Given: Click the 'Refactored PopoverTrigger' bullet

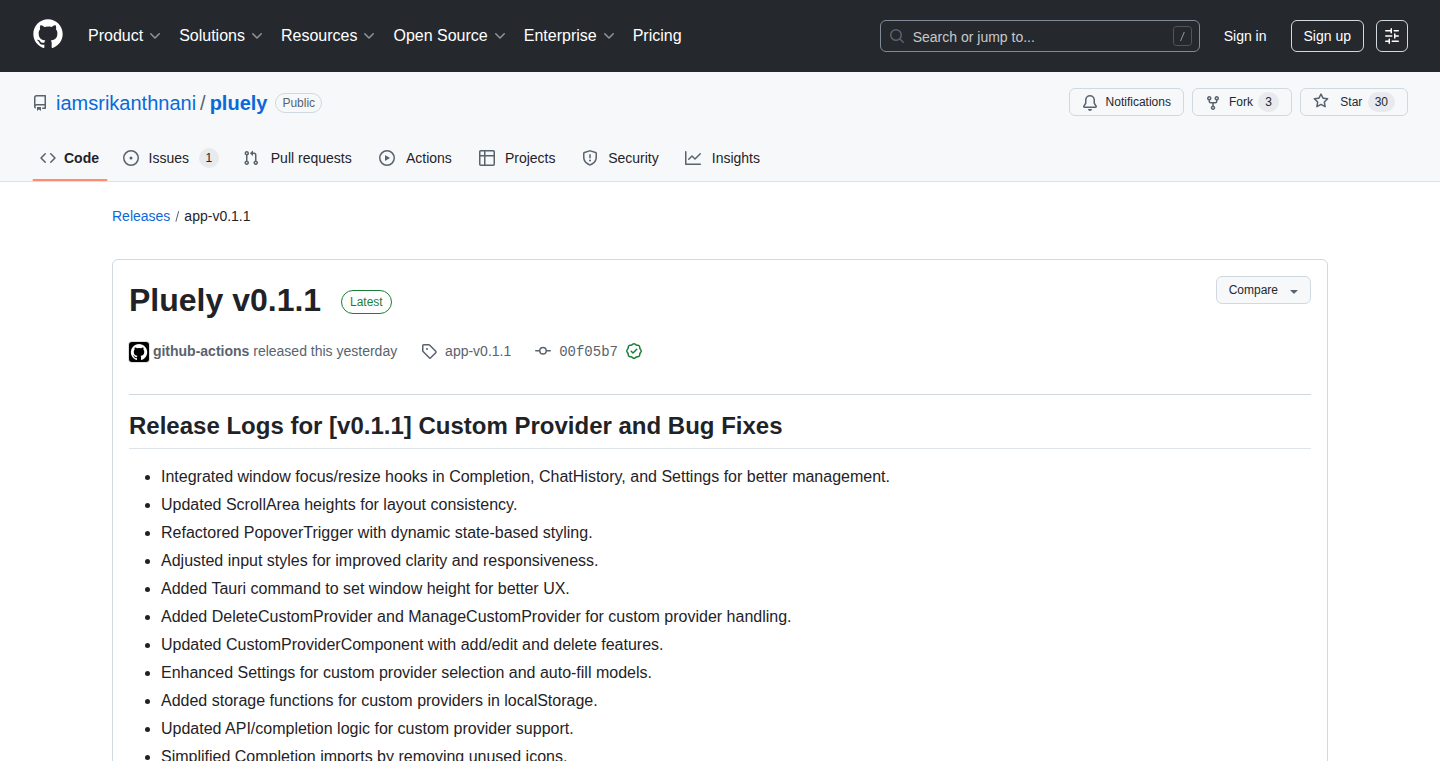Looking at the screenshot, I should pyautogui.click(x=377, y=532).
